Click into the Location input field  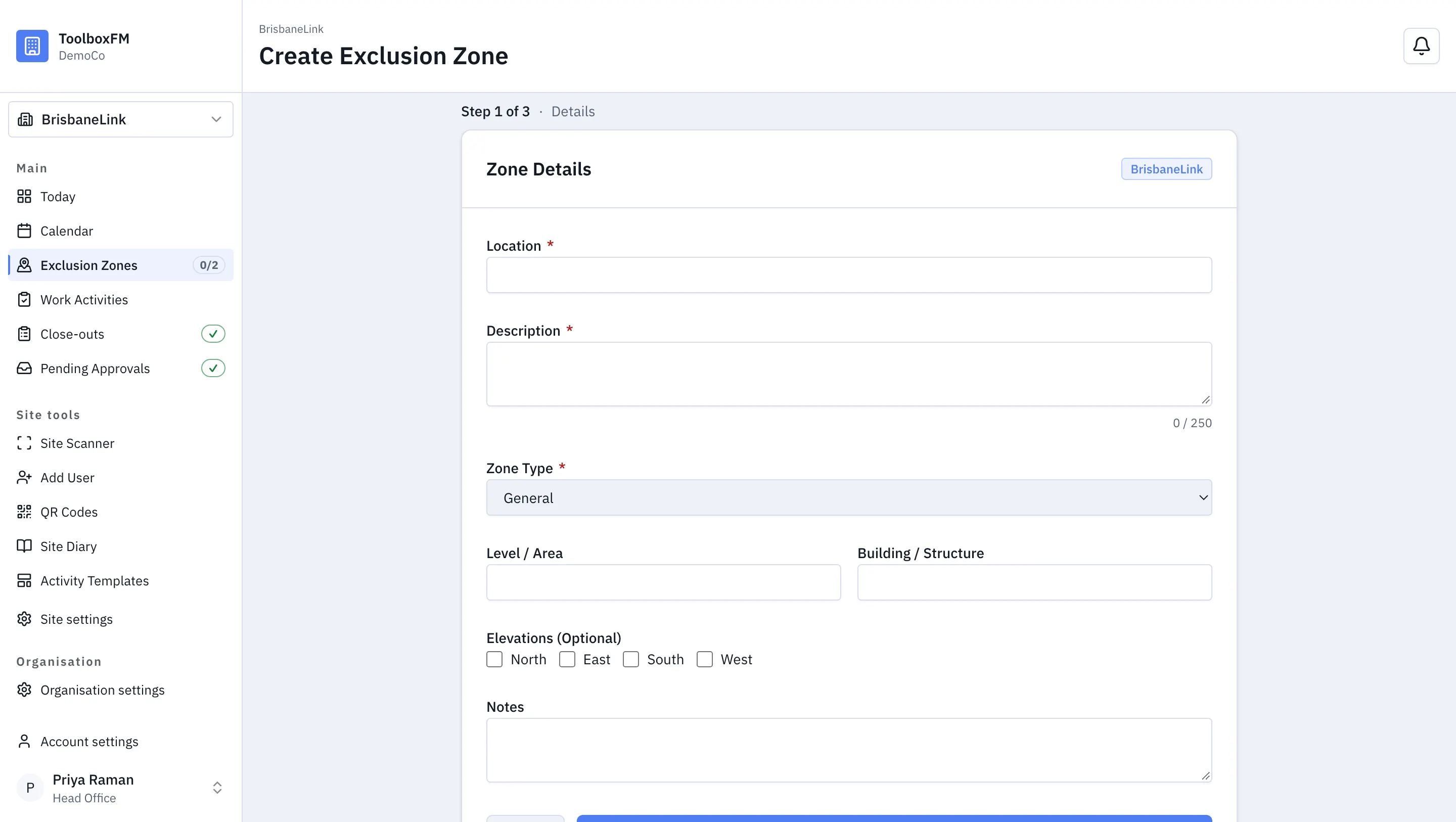click(x=849, y=276)
